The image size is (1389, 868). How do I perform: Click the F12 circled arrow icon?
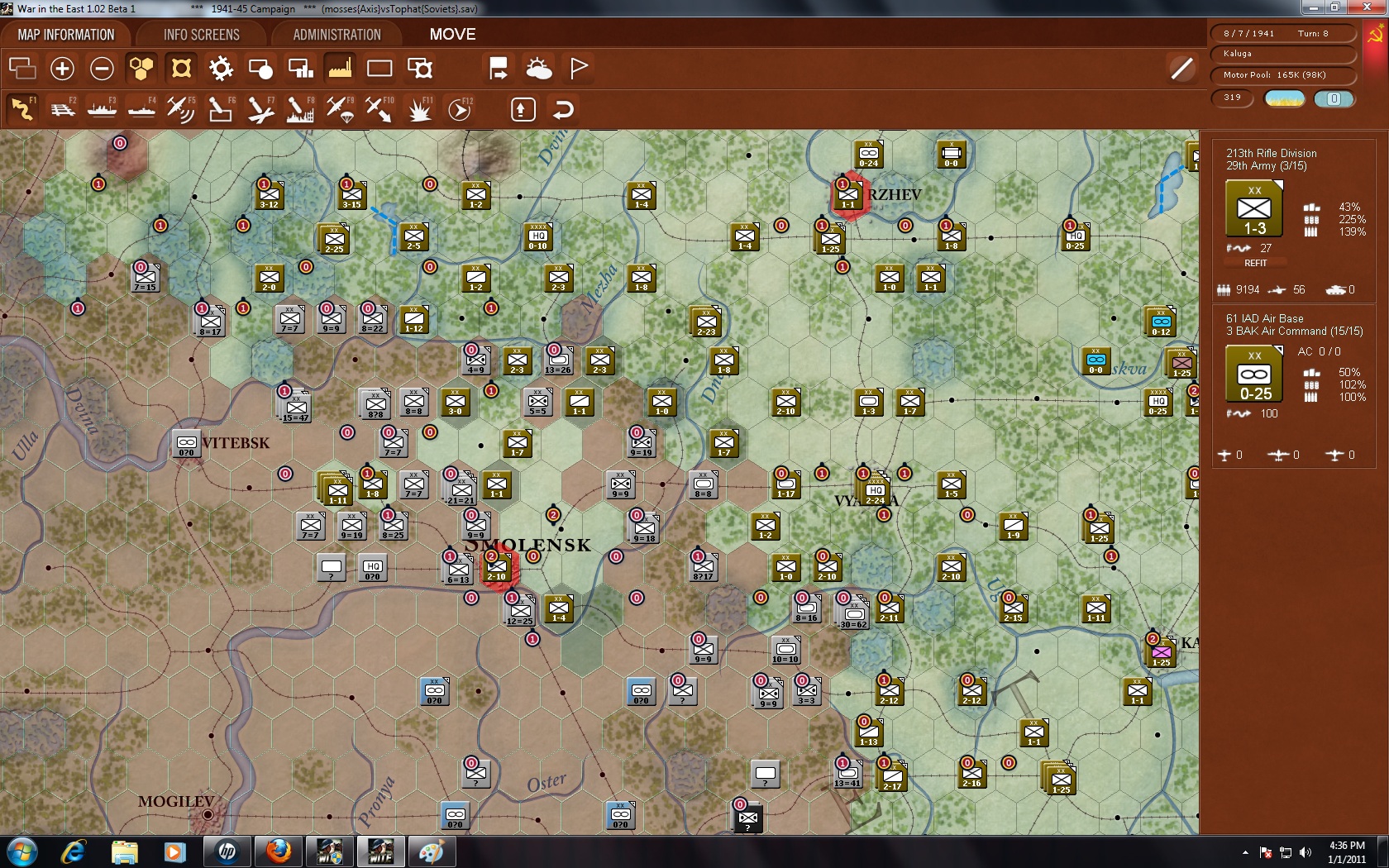459,109
